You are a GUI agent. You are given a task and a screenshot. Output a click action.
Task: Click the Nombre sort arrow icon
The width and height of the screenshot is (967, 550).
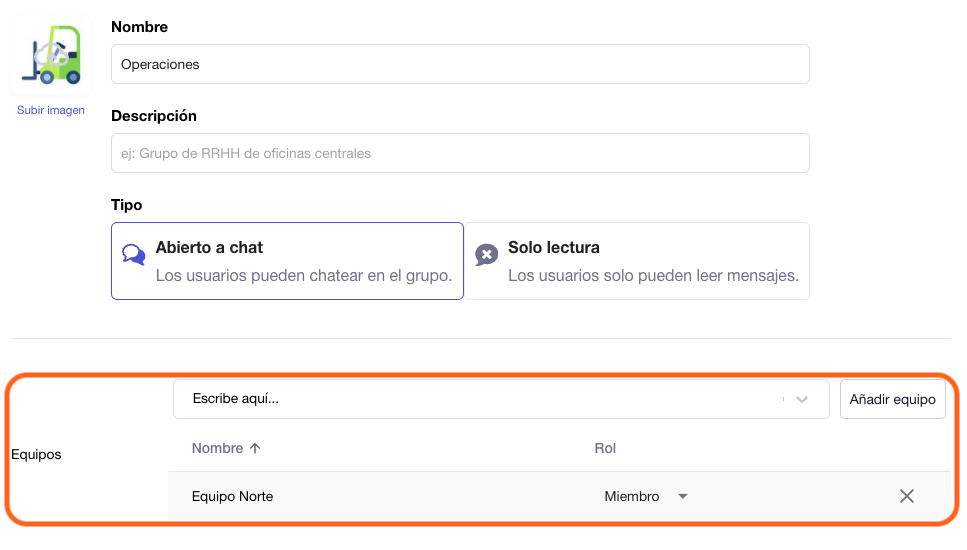[255, 448]
